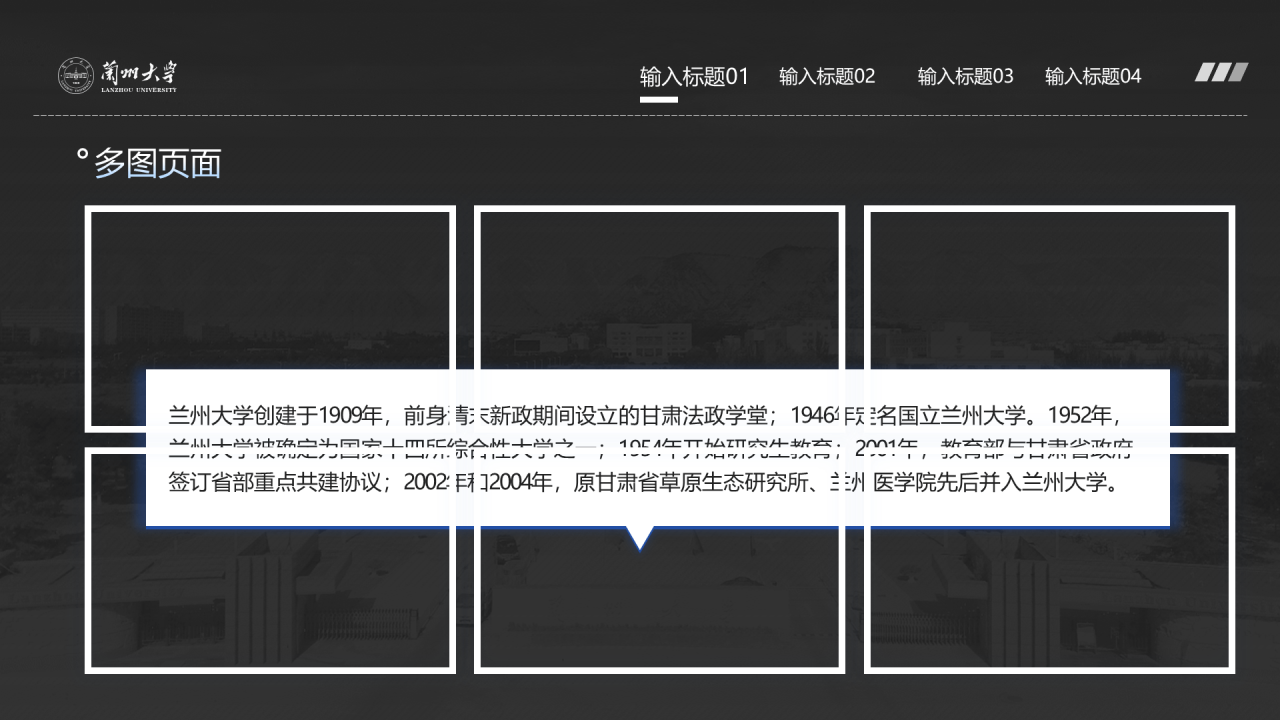Click the blue-bordered white text callout box
The height and width of the screenshot is (720, 1280).
click(657, 448)
